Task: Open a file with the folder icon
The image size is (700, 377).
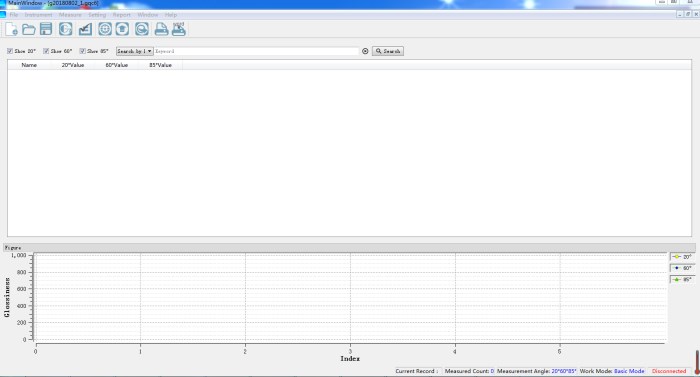Action: [x=29, y=30]
